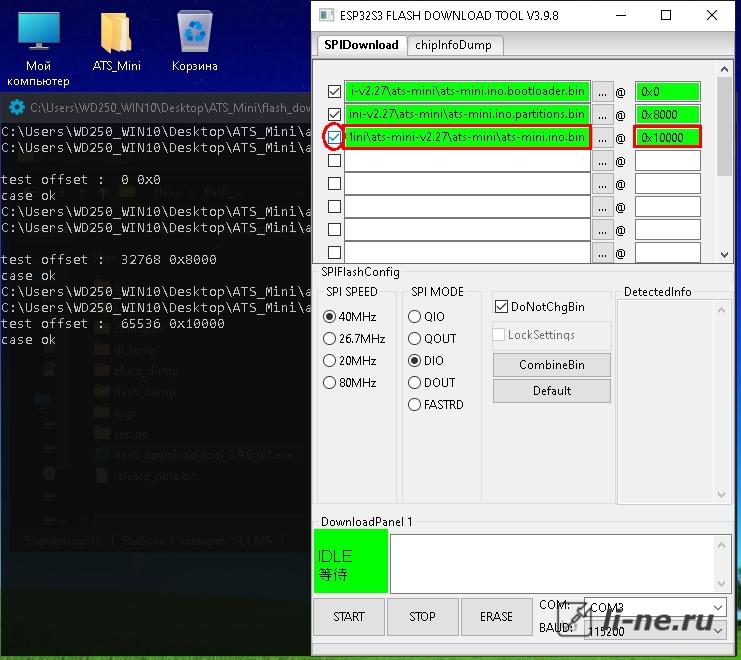Click the download log scroll down arrow
Image resolution: width=741 pixels, height=660 pixels.
tap(721, 583)
